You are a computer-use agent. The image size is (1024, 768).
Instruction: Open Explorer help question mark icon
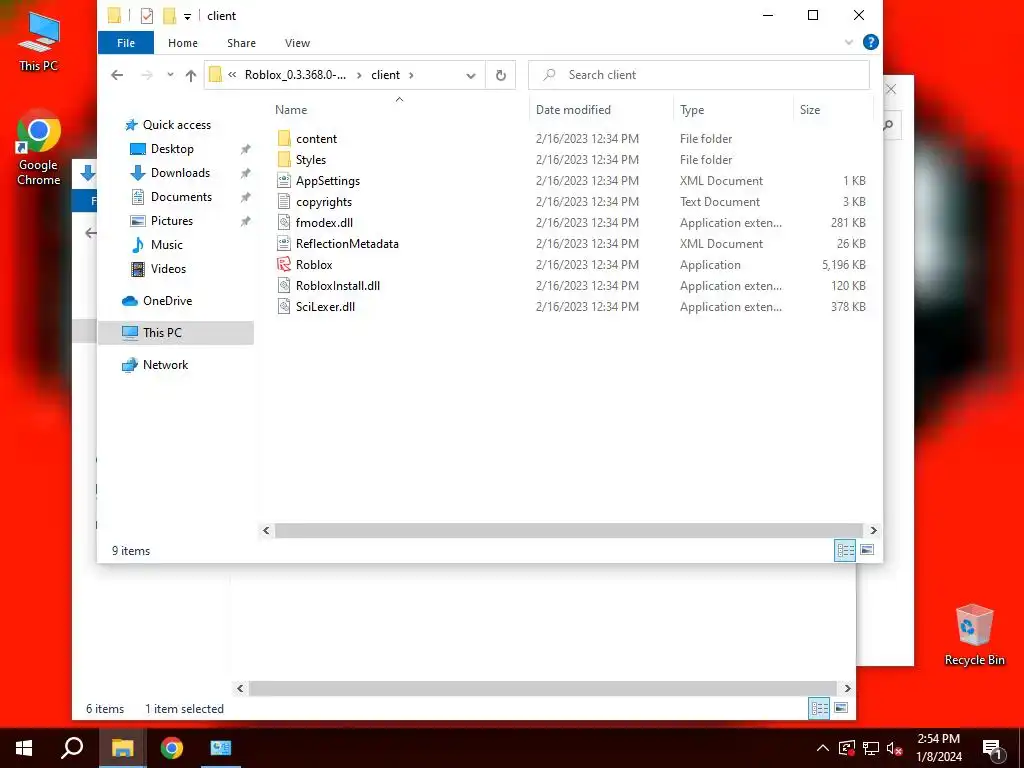coord(871,42)
